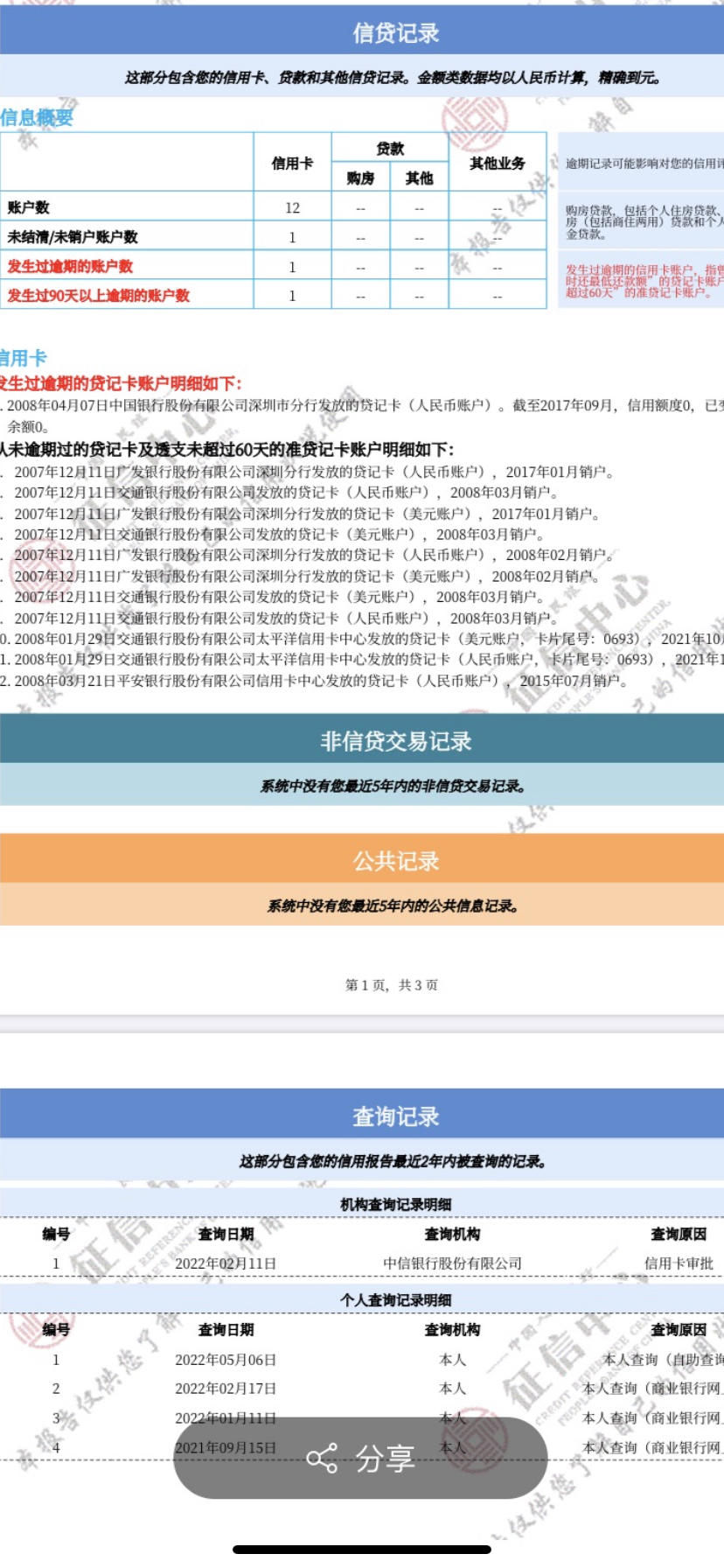724x1568 pixels.
Task: Select 这部分包含您的信用报告最近2年内被查询的记录 banner
Action: (x=362, y=1161)
